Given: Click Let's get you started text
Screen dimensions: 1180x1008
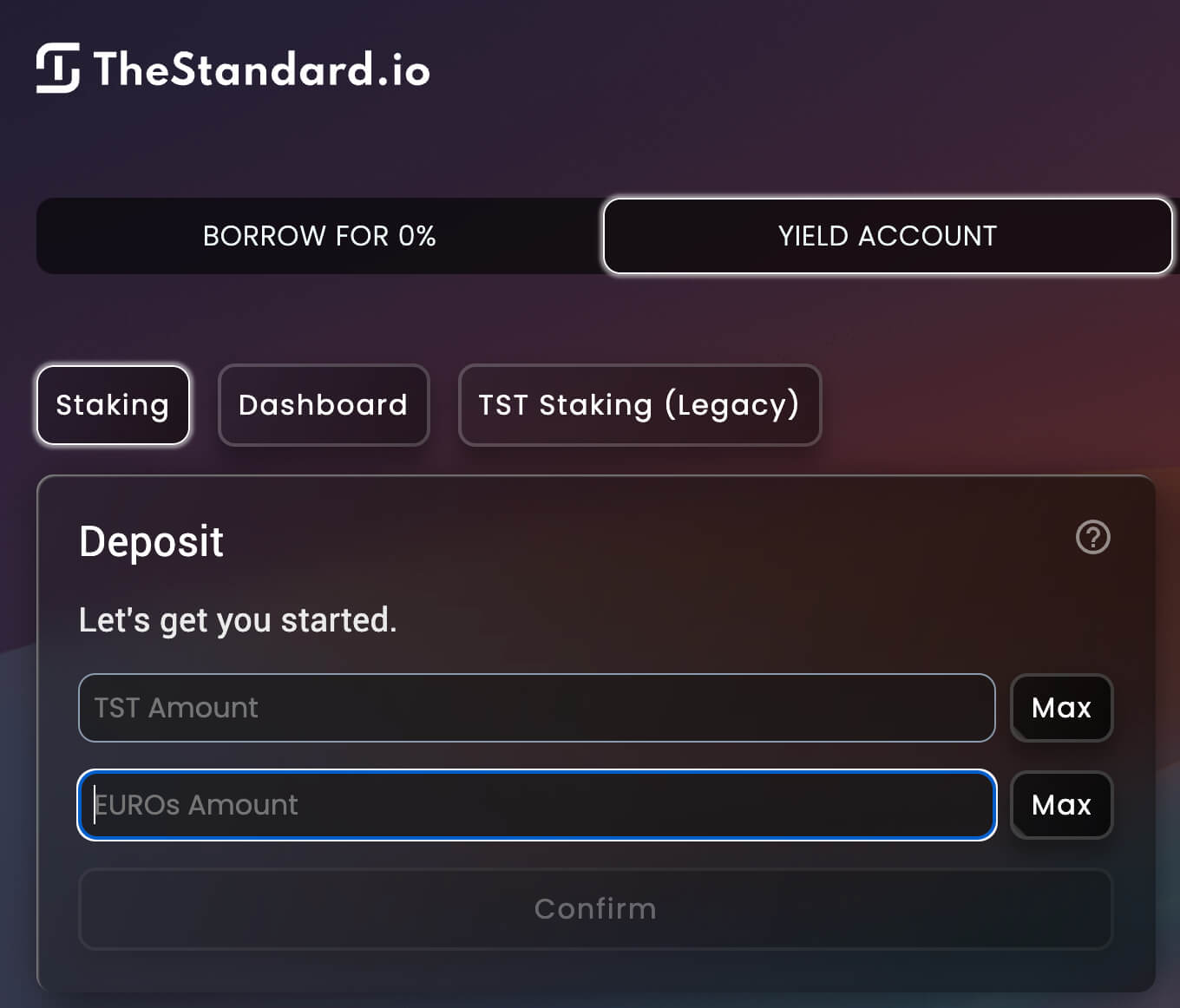Looking at the screenshot, I should [238, 619].
